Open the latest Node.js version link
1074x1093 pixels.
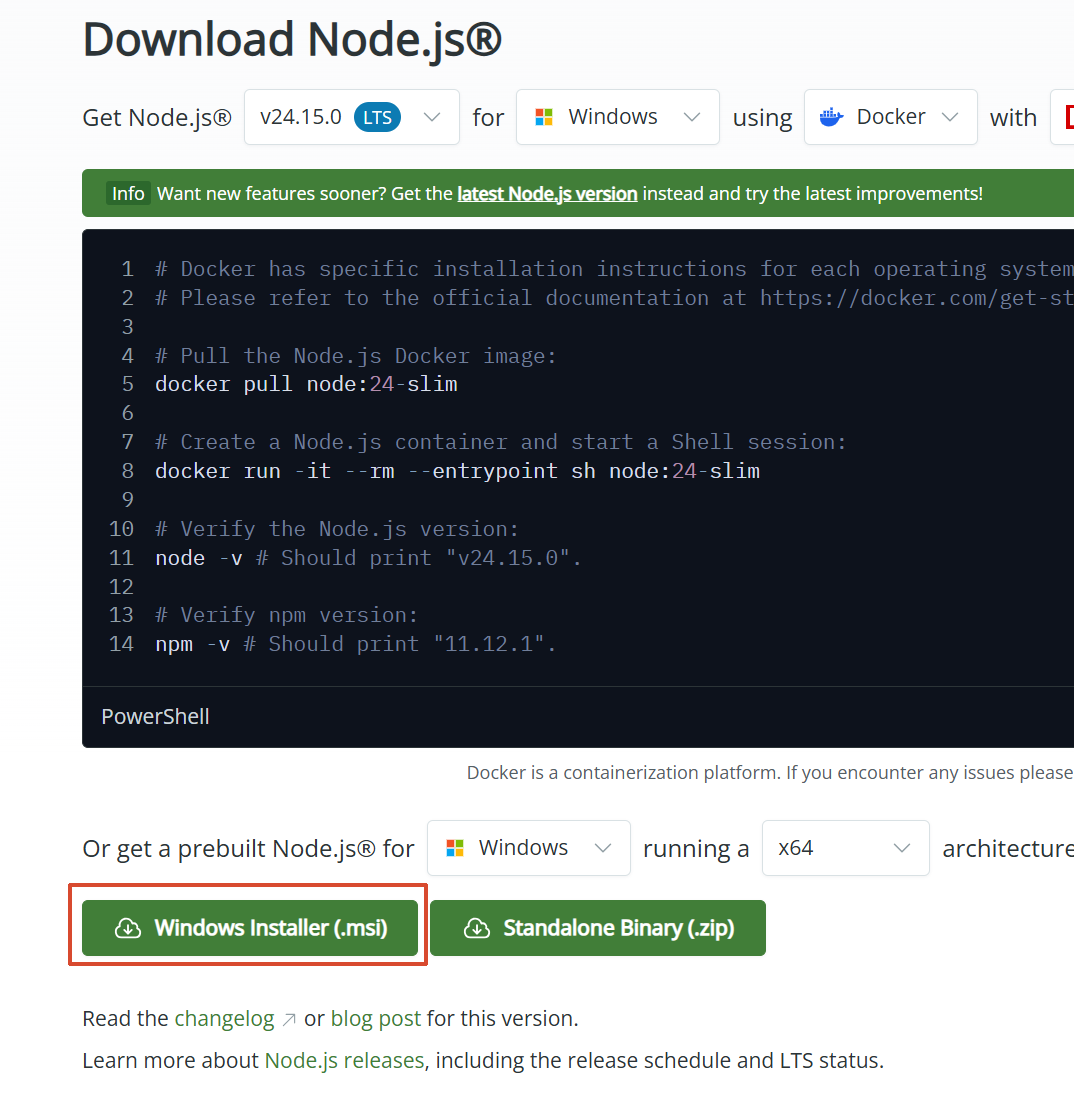(547, 193)
